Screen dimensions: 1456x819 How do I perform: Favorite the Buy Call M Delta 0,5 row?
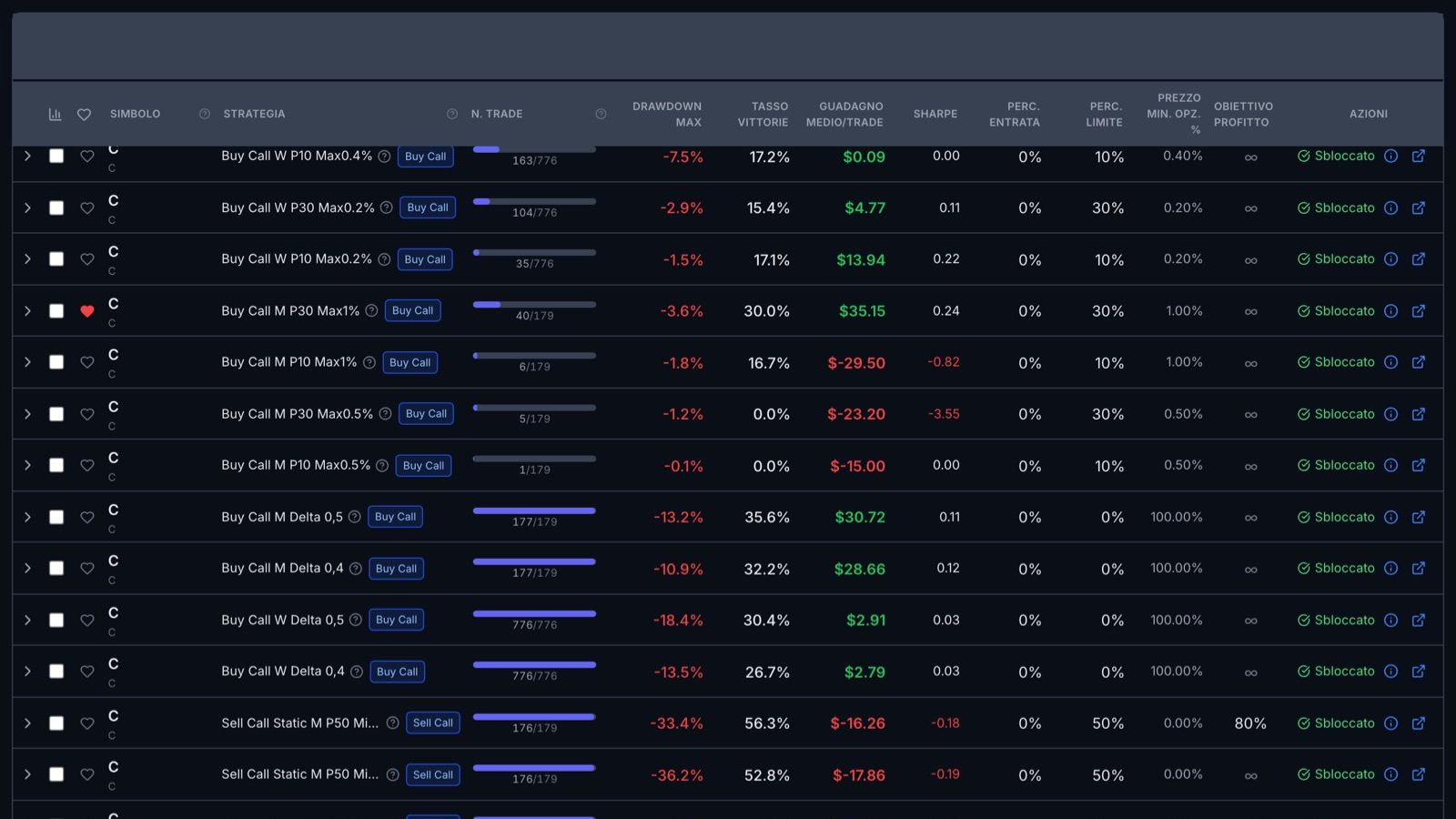pyautogui.click(x=87, y=518)
